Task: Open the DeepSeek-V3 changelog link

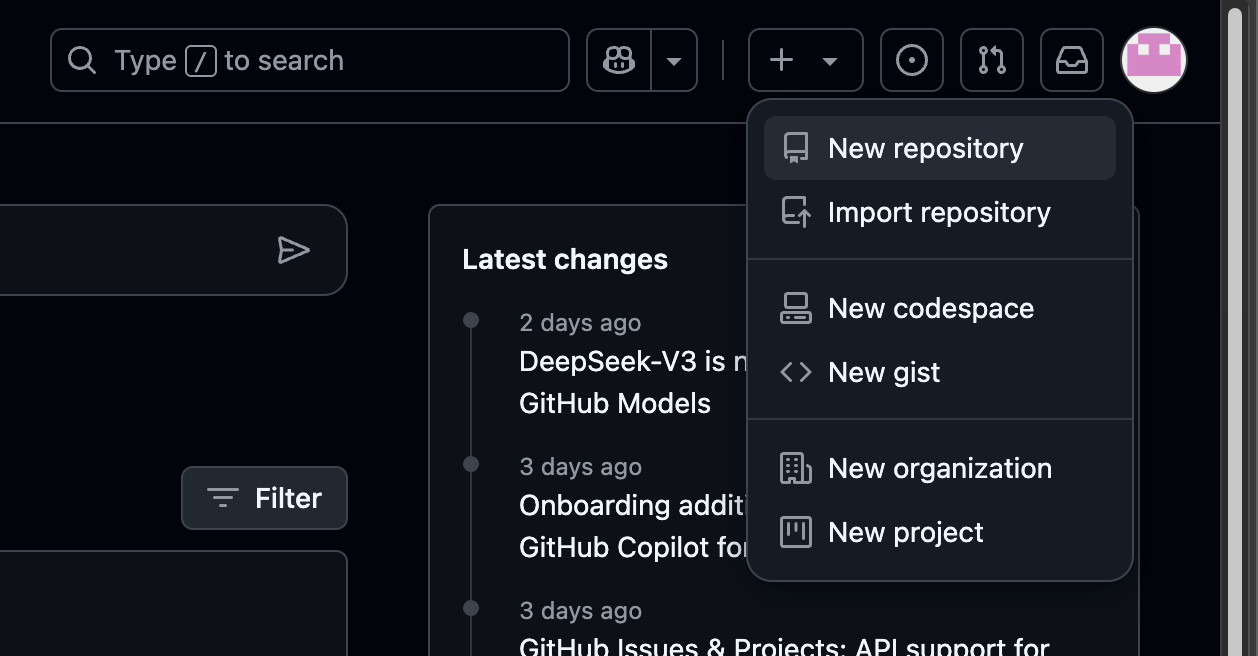Action: (x=632, y=382)
